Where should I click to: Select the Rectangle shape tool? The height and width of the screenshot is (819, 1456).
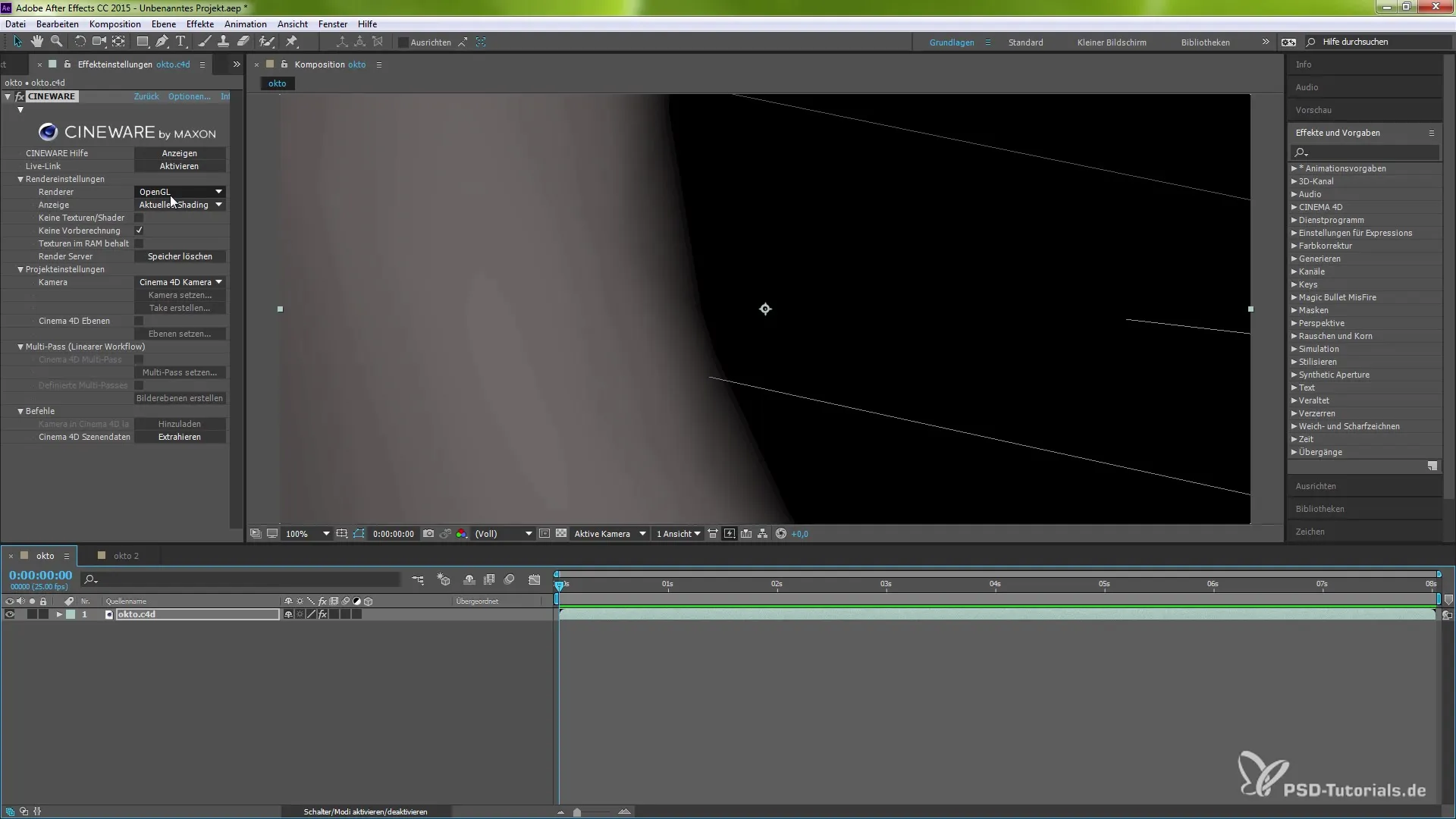click(142, 42)
